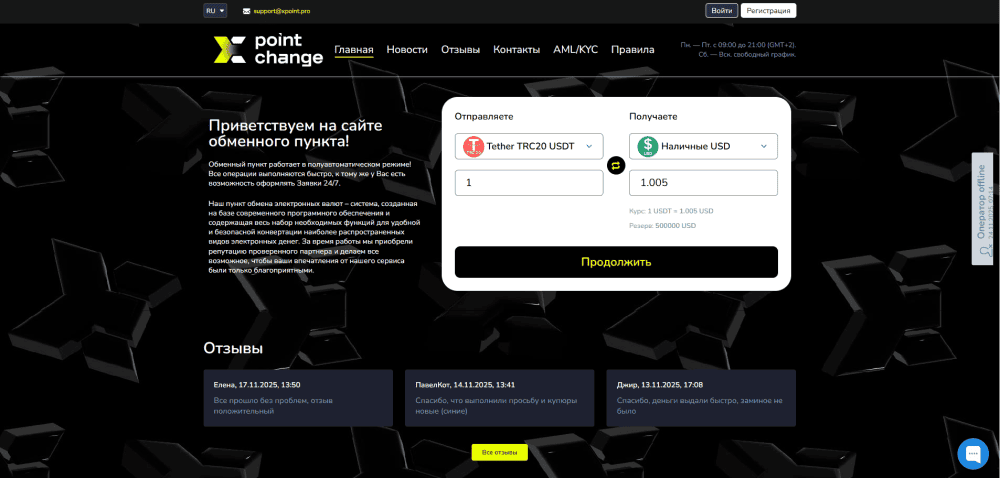Open the Оператор offline side tab
The height and width of the screenshot is (478, 1000).
pyautogui.click(x=984, y=209)
